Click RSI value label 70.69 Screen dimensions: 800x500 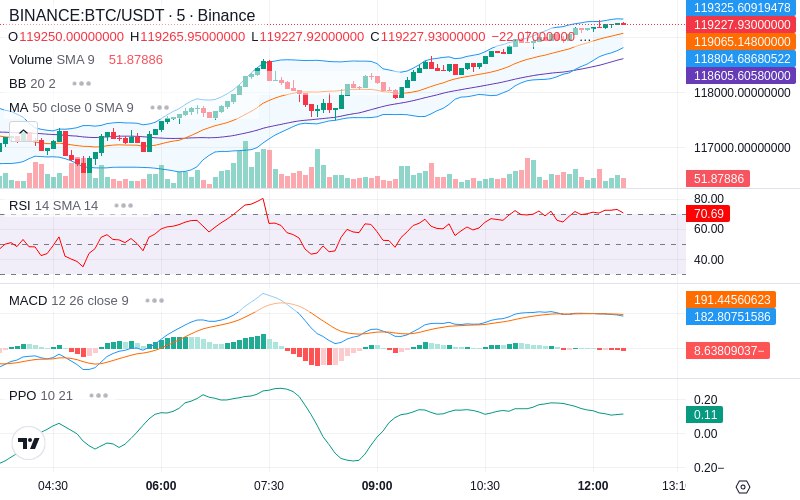pyautogui.click(x=708, y=213)
